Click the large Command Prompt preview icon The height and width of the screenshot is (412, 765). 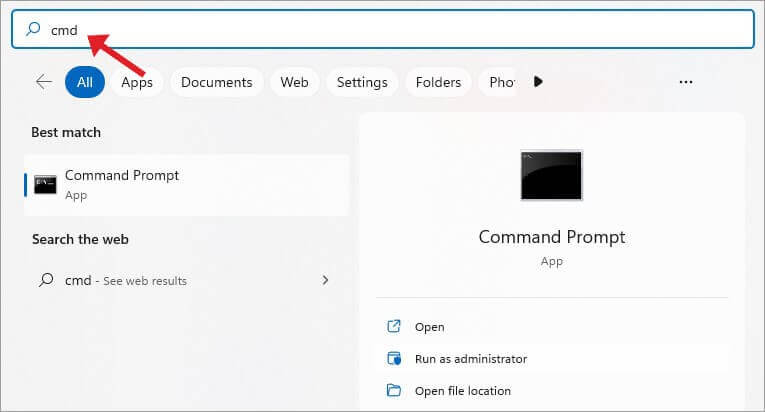pyautogui.click(x=551, y=175)
